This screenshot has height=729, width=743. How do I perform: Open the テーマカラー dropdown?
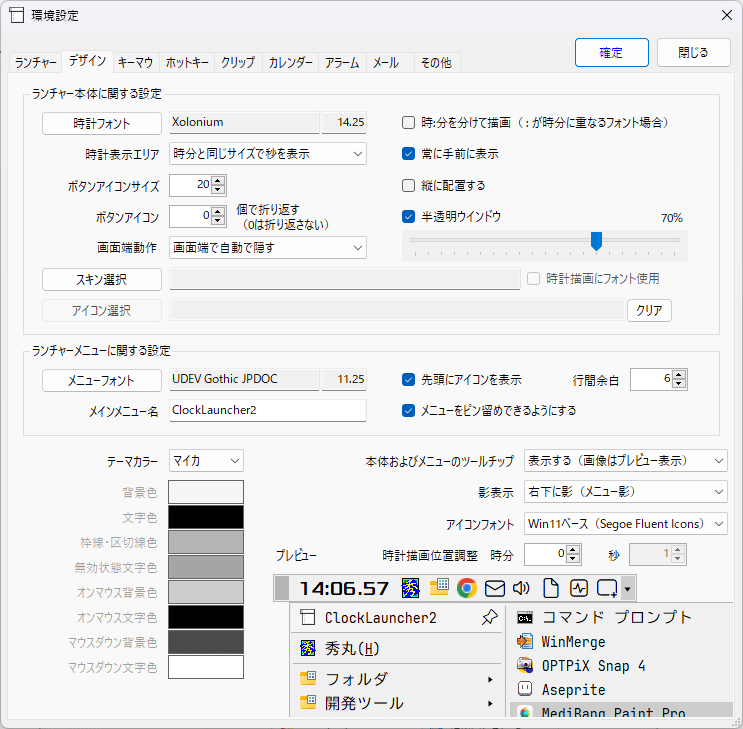pyautogui.click(x=206, y=461)
